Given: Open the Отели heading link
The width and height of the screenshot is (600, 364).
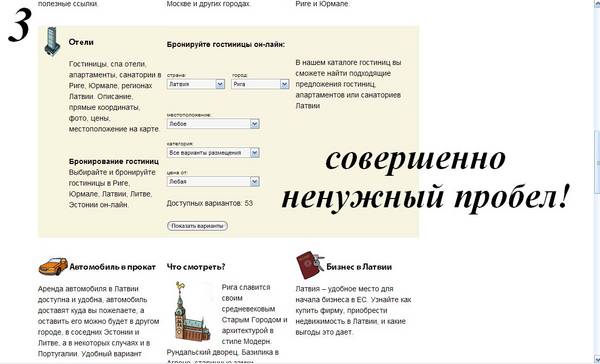Looking at the screenshot, I should tap(81, 42).
